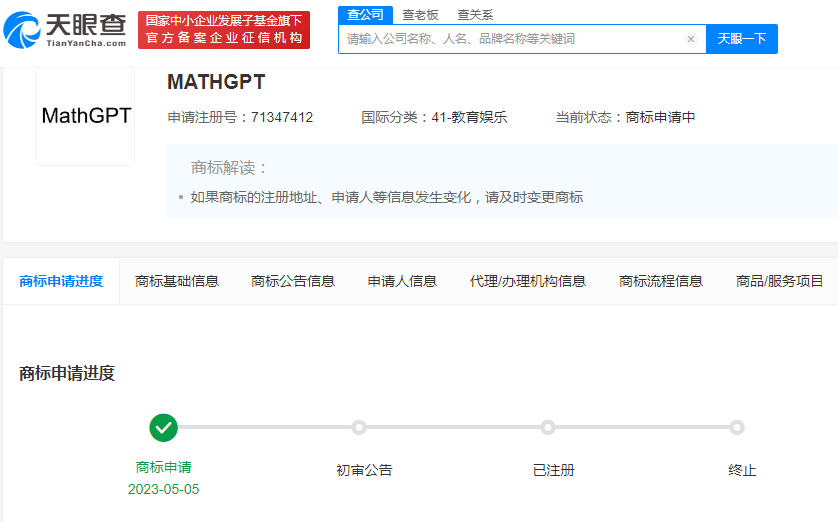Click the 初审公告 progress step marker
838x522 pixels.
pyautogui.click(x=359, y=427)
